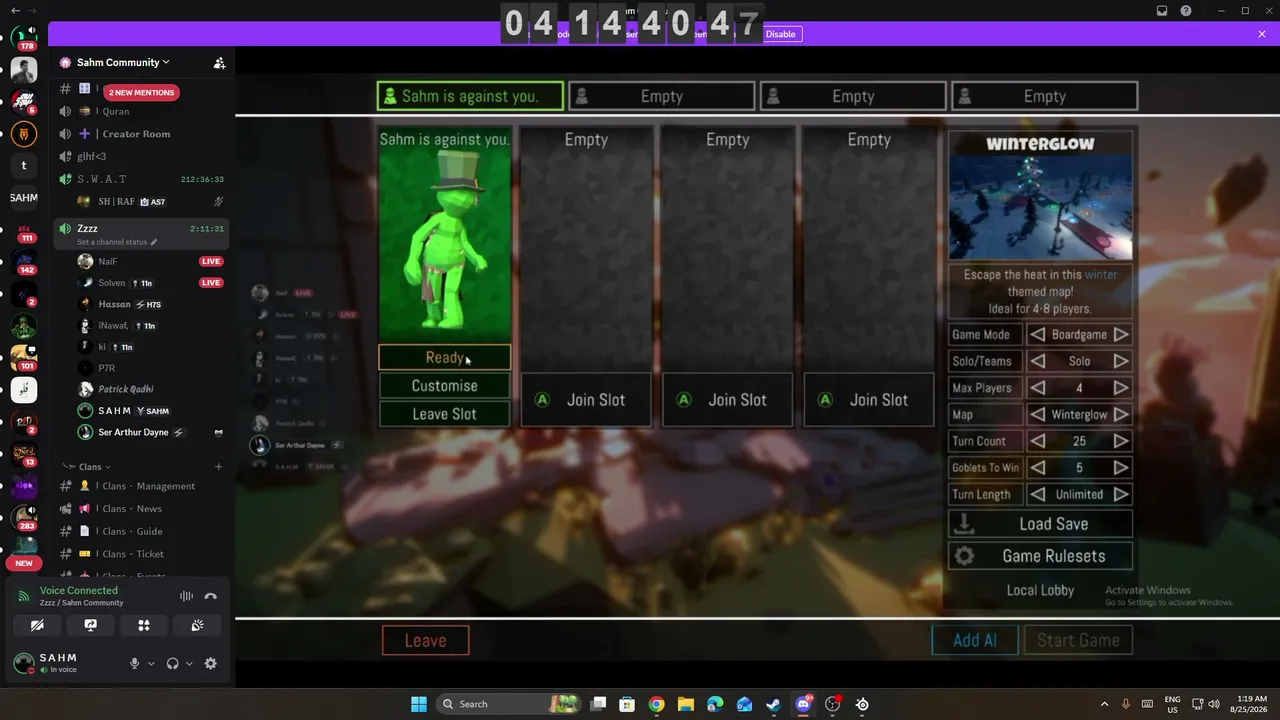The image size is (1280, 720).
Task: Edit Zzzz channel status pencil icon
Action: point(154,242)
